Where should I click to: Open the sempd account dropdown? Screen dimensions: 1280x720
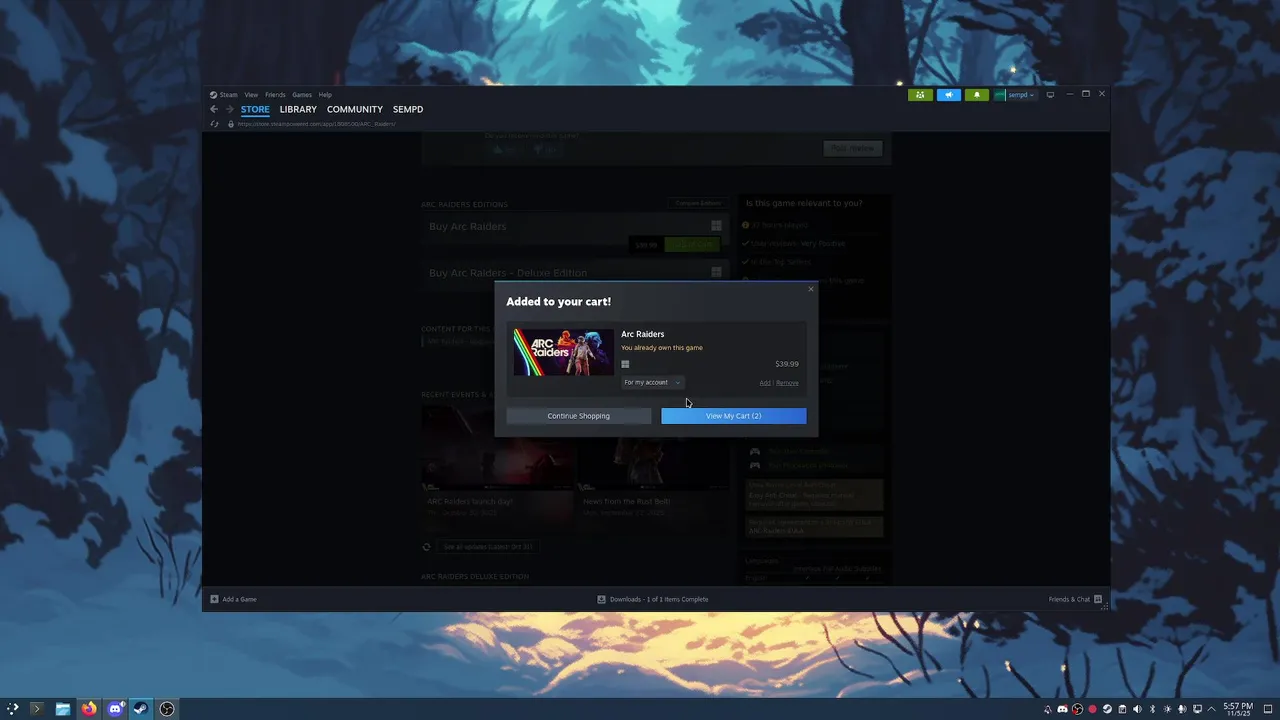[1015, 95]
